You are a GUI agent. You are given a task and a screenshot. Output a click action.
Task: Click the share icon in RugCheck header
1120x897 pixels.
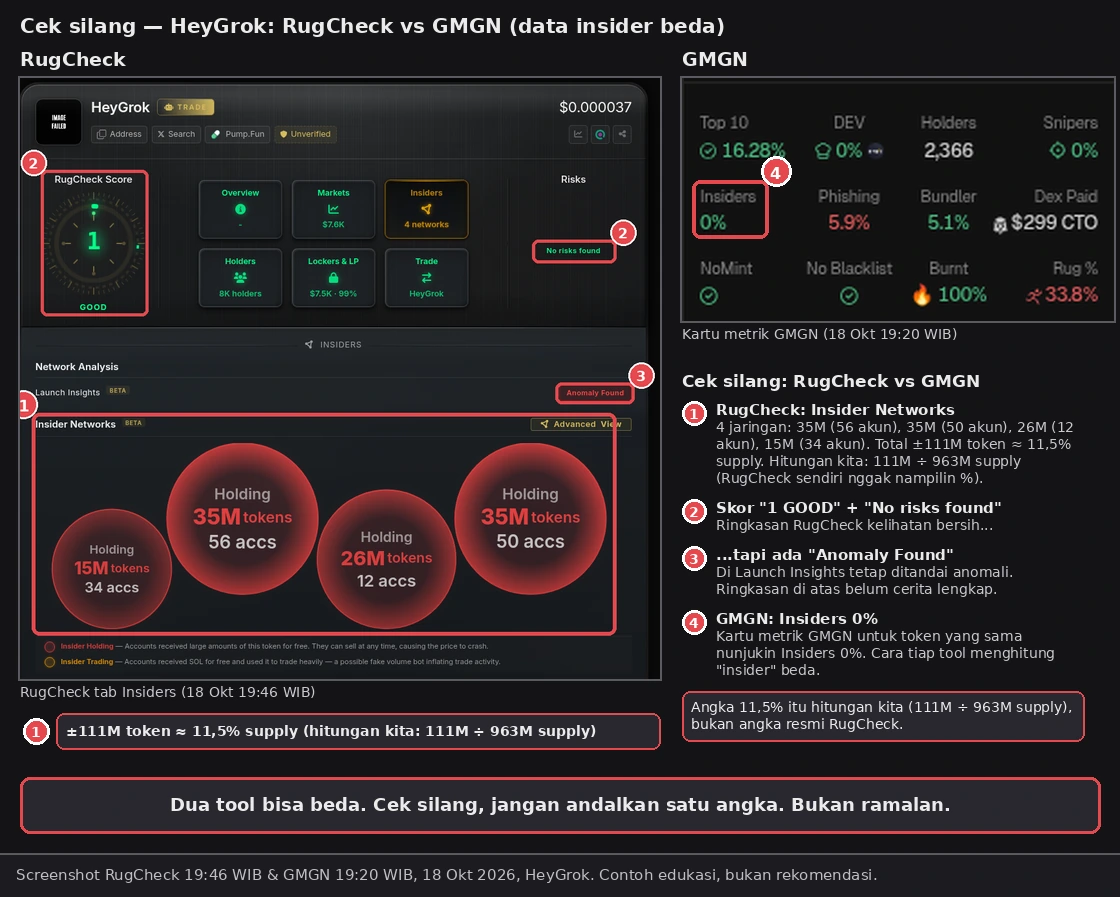(622, 134)
